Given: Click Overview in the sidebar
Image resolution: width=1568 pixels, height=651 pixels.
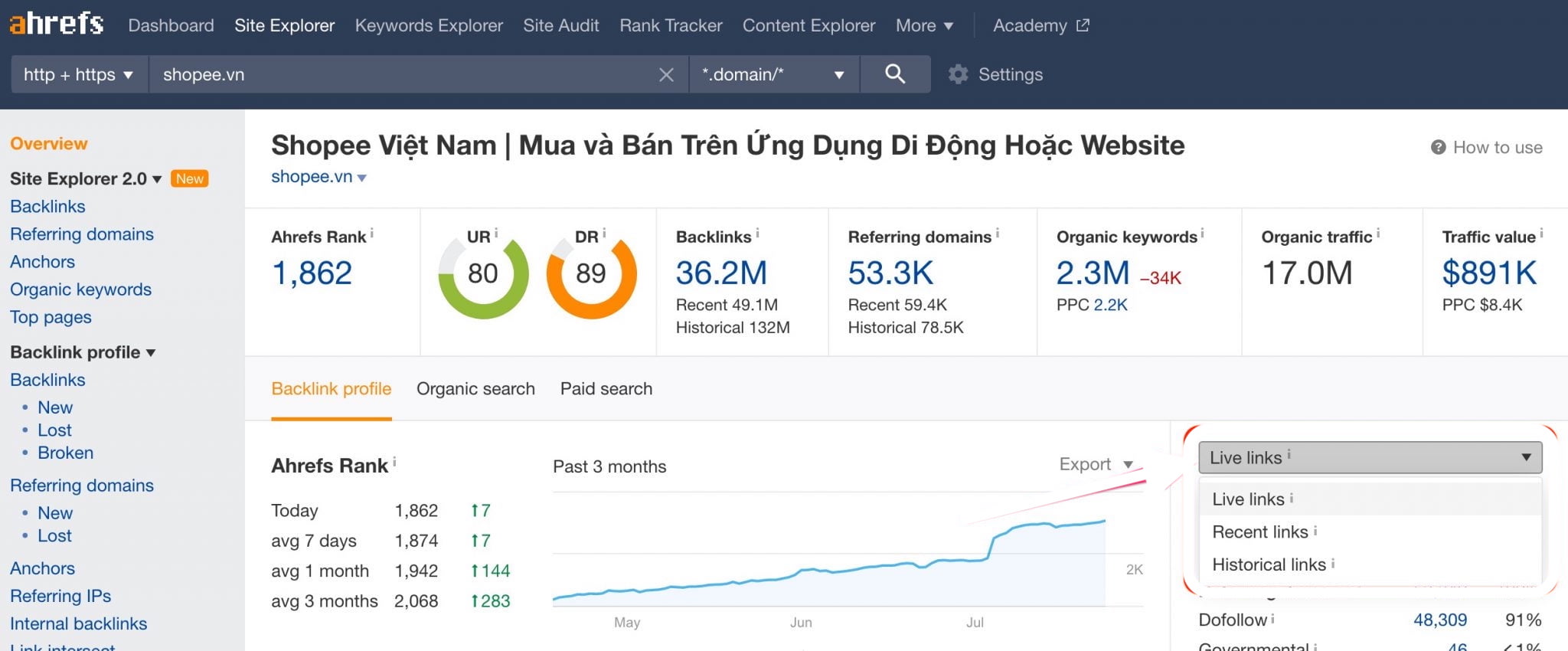Looking at the screenshot, I should pyautogui.click(x=49, y=144).
